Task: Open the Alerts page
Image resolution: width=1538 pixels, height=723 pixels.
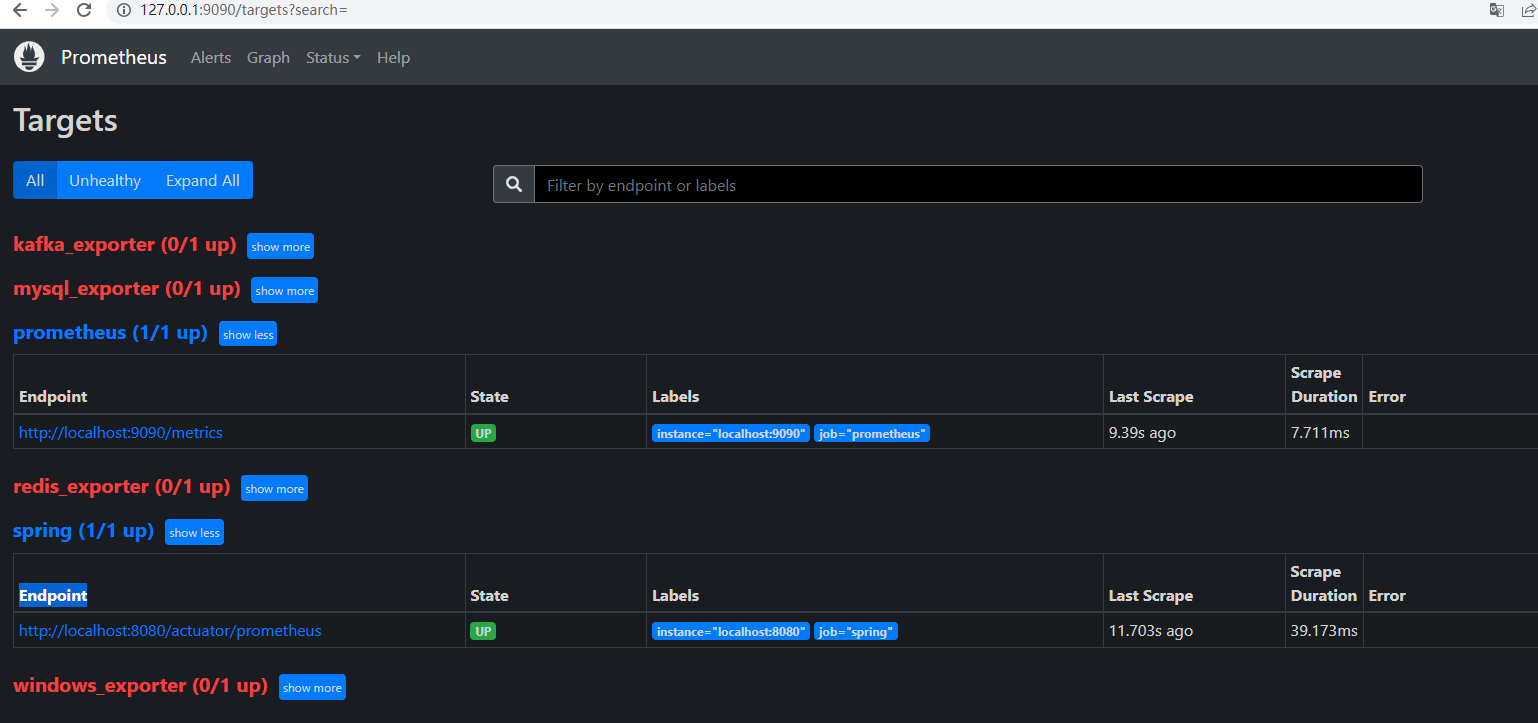Action: pyautogui.click(x=211, y=58)
